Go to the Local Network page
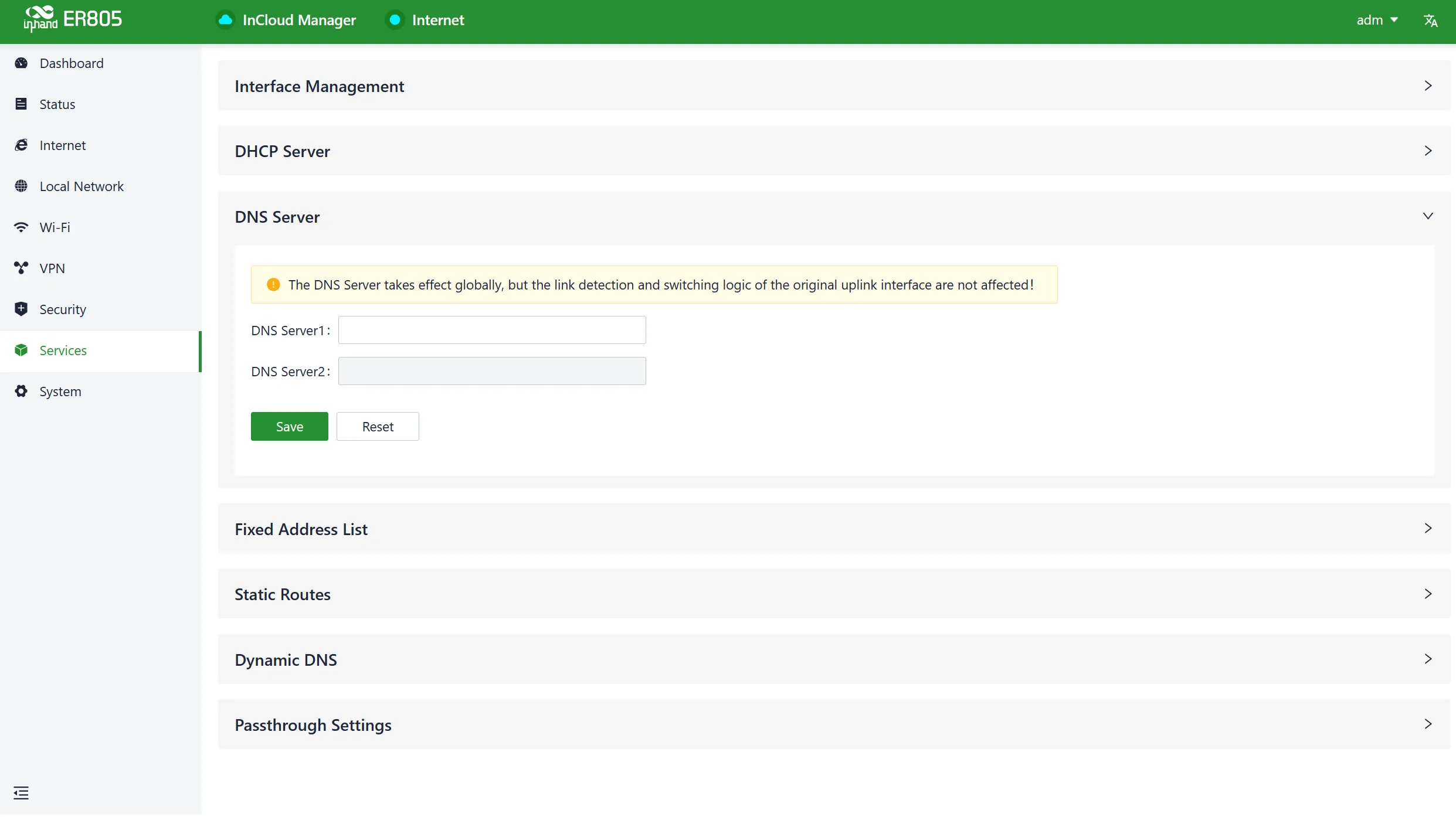This screenshot has height=817, width=1456. pyautogui.click(x=100, y=186)
